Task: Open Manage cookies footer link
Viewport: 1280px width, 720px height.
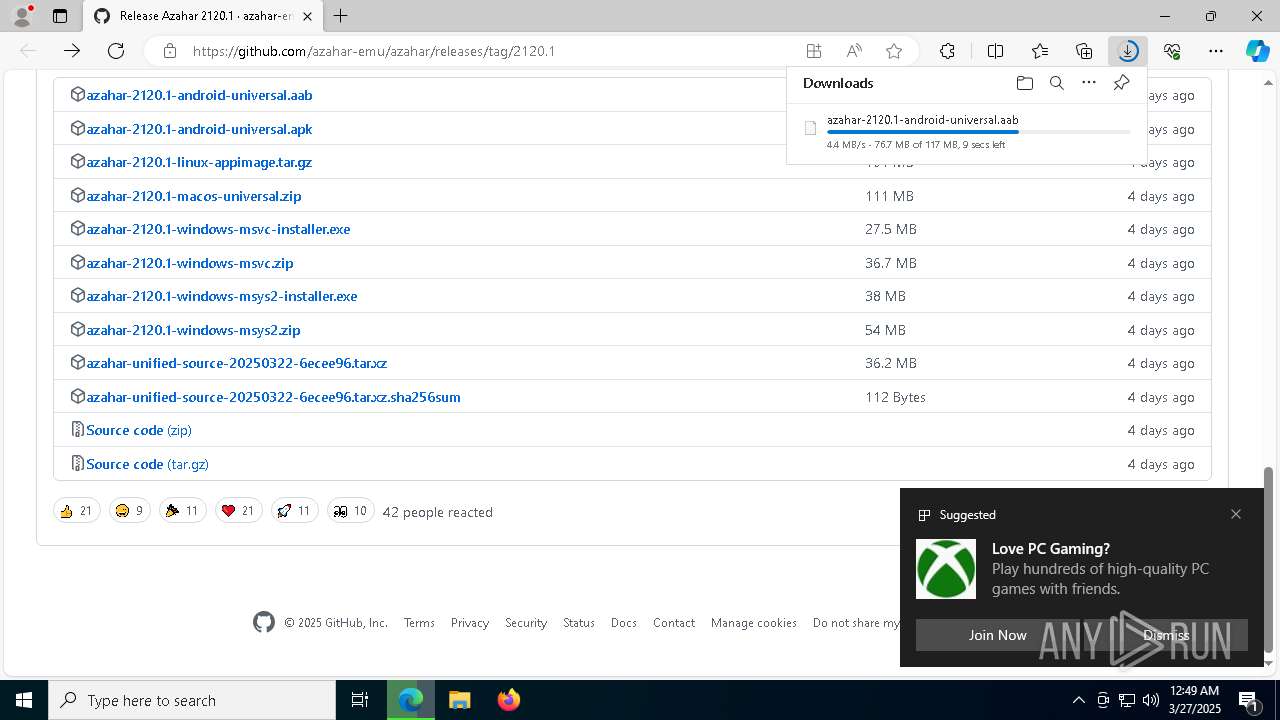Action: (754, 622)
